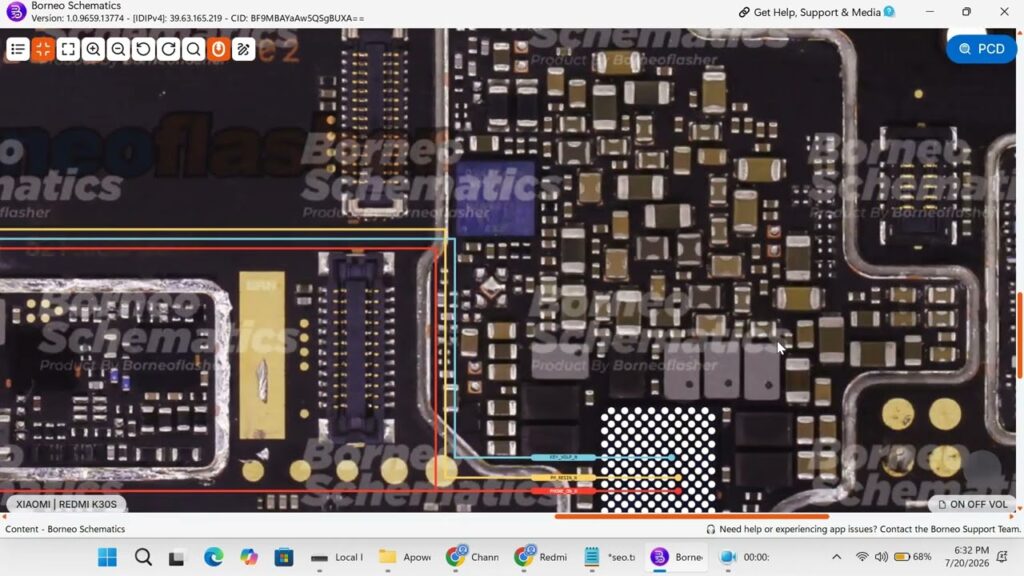Switch to Borneo taskbar app button
Viewport: 1024px width, 576px height.
point(677,557)
